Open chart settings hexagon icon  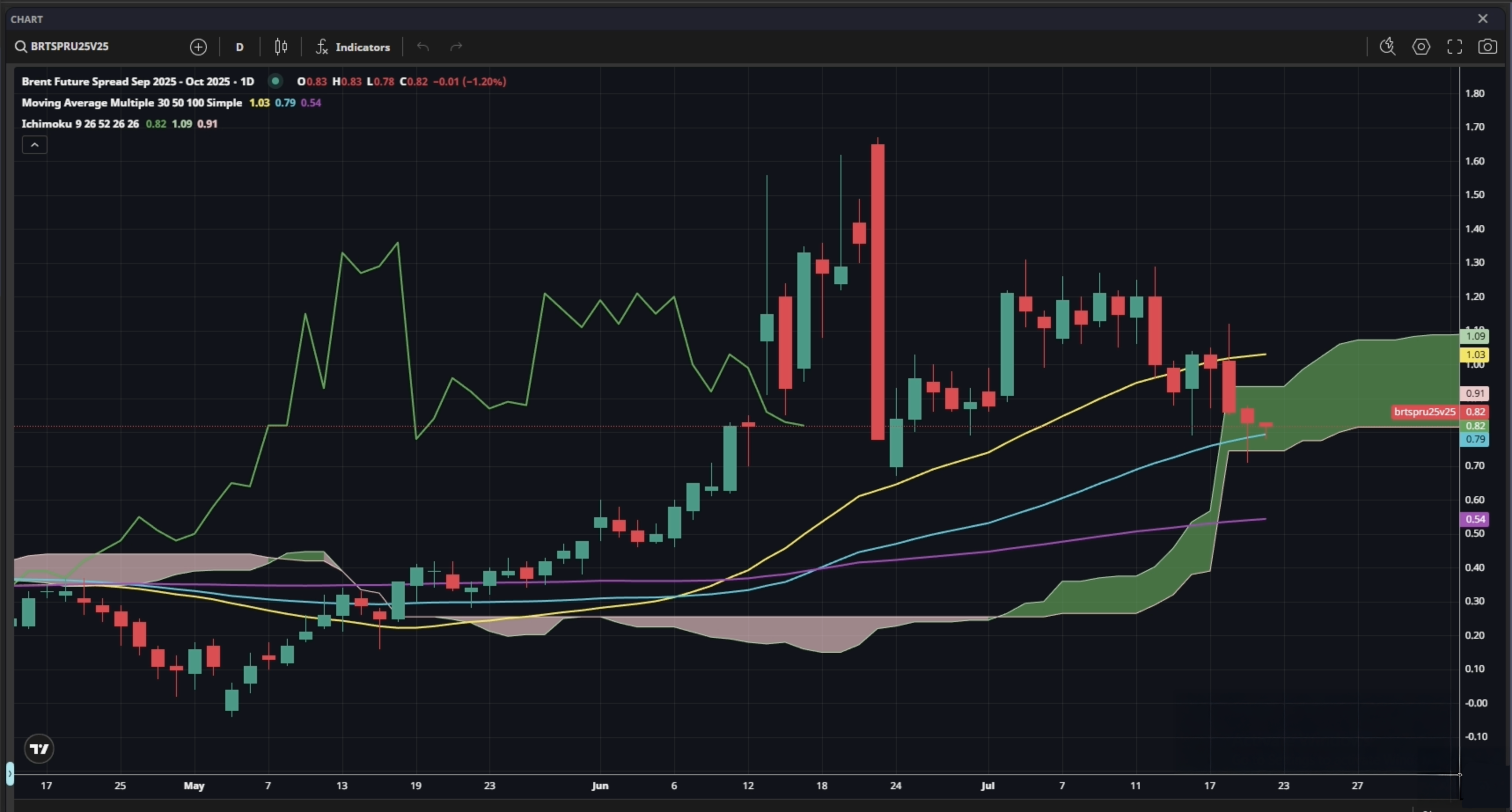[x=1421, y=46]
